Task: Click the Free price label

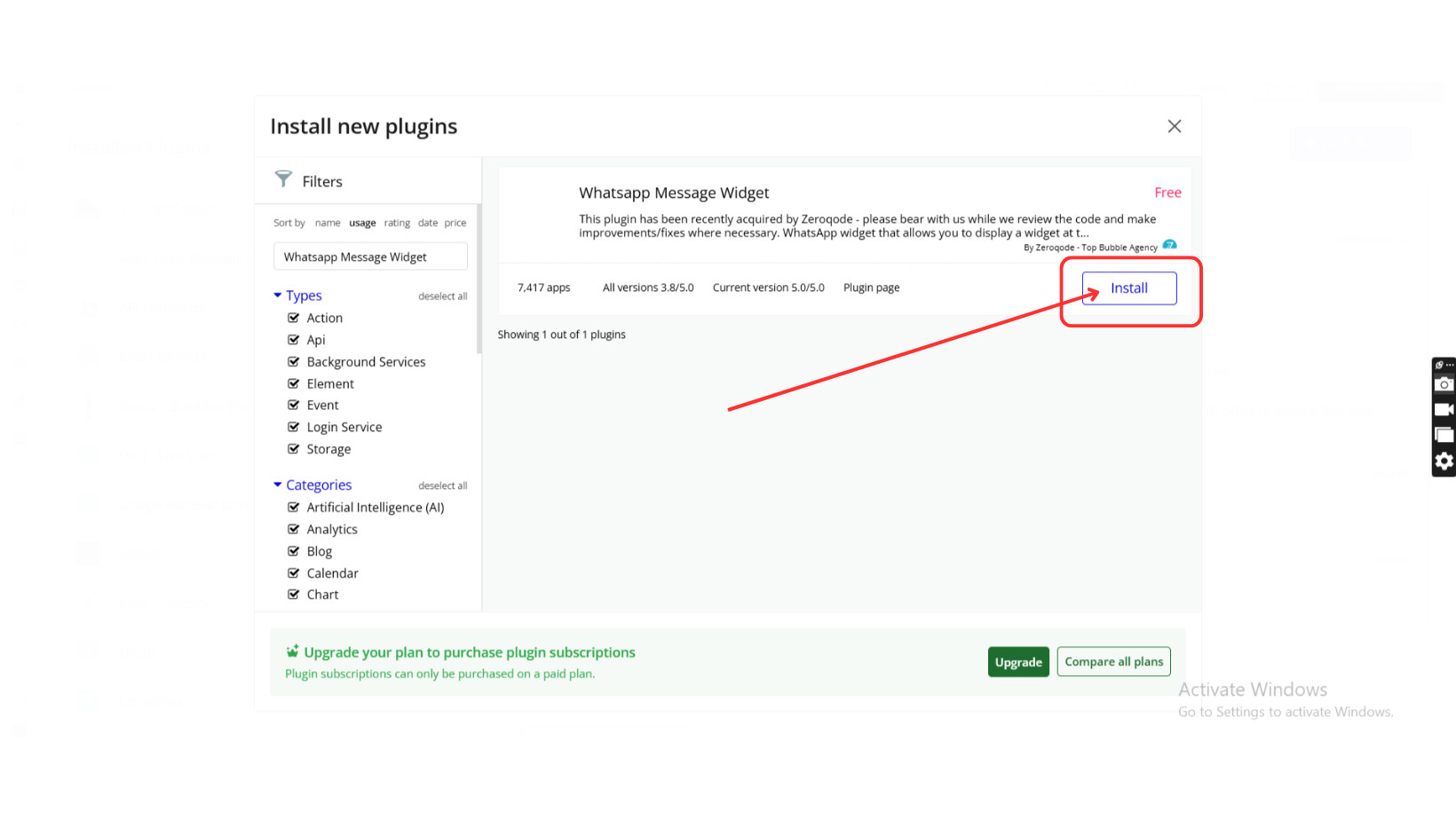Action: [x=1167, y=193]
